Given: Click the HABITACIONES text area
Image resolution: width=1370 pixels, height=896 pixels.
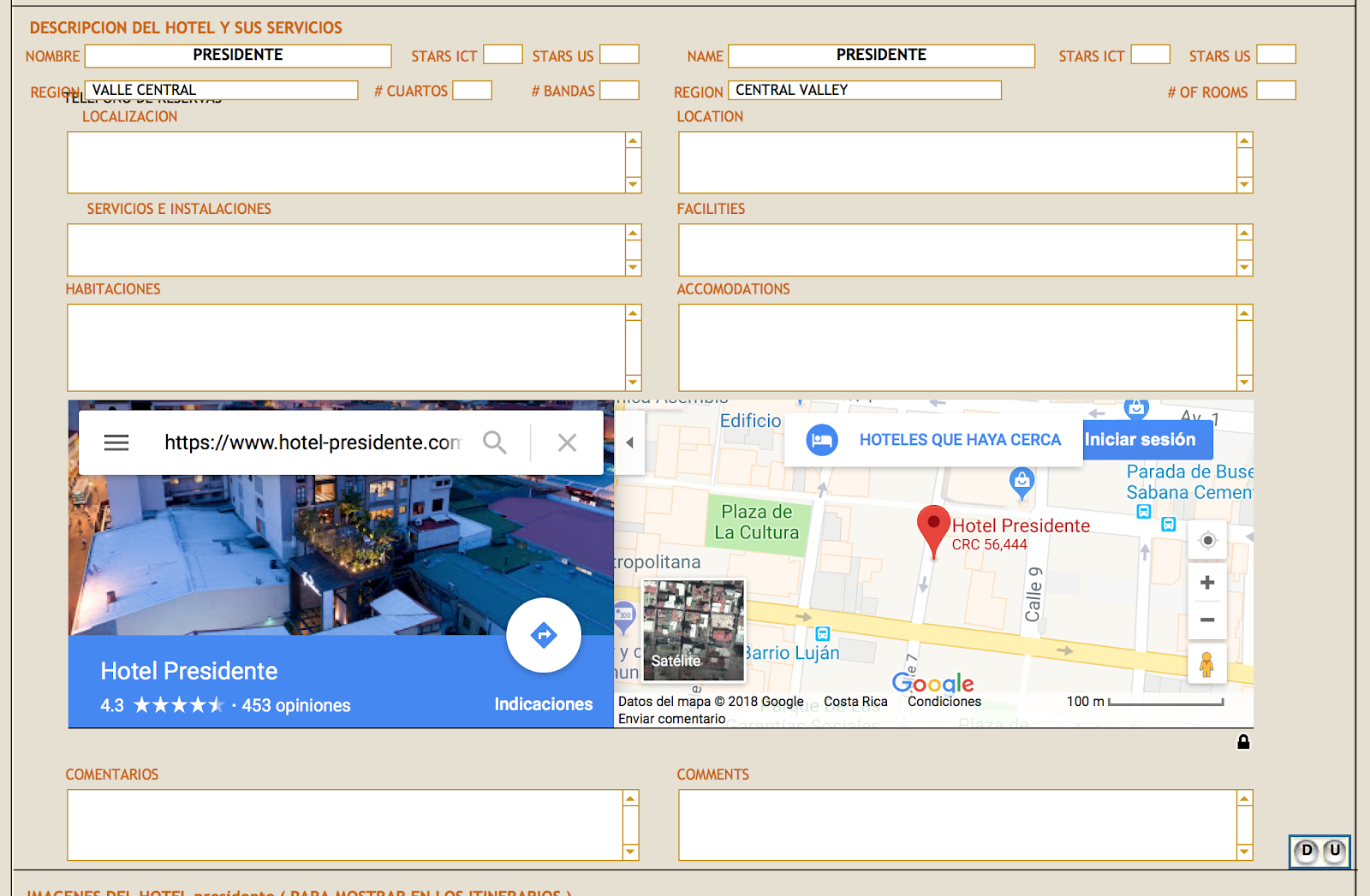Looking at the screenshot, I should [347, 347].
